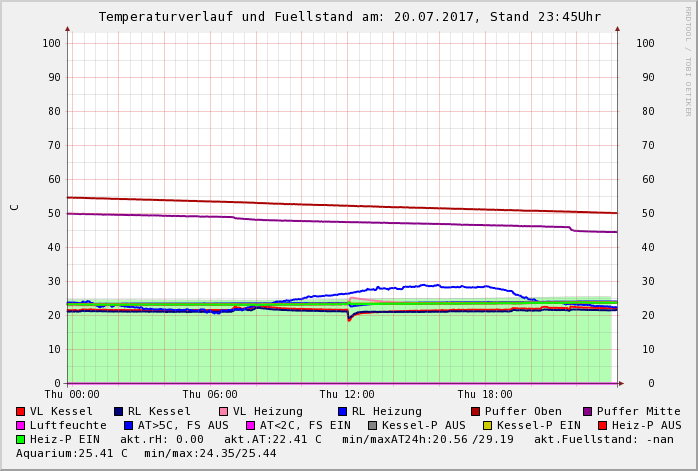This screenshot has height=471, width=698.
Task: Click the red VL Kessel legend swatch
Action: (20, 412)
